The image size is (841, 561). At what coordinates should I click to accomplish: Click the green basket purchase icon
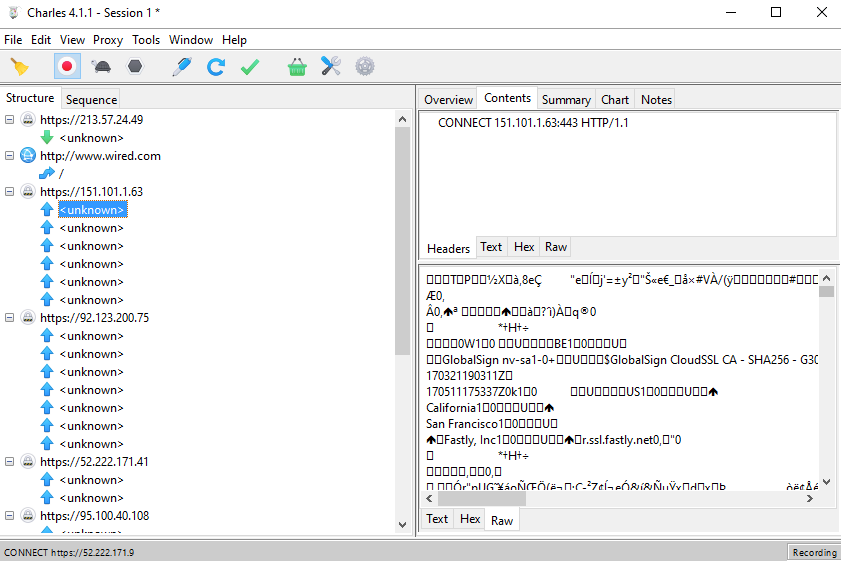pos(297,67)
